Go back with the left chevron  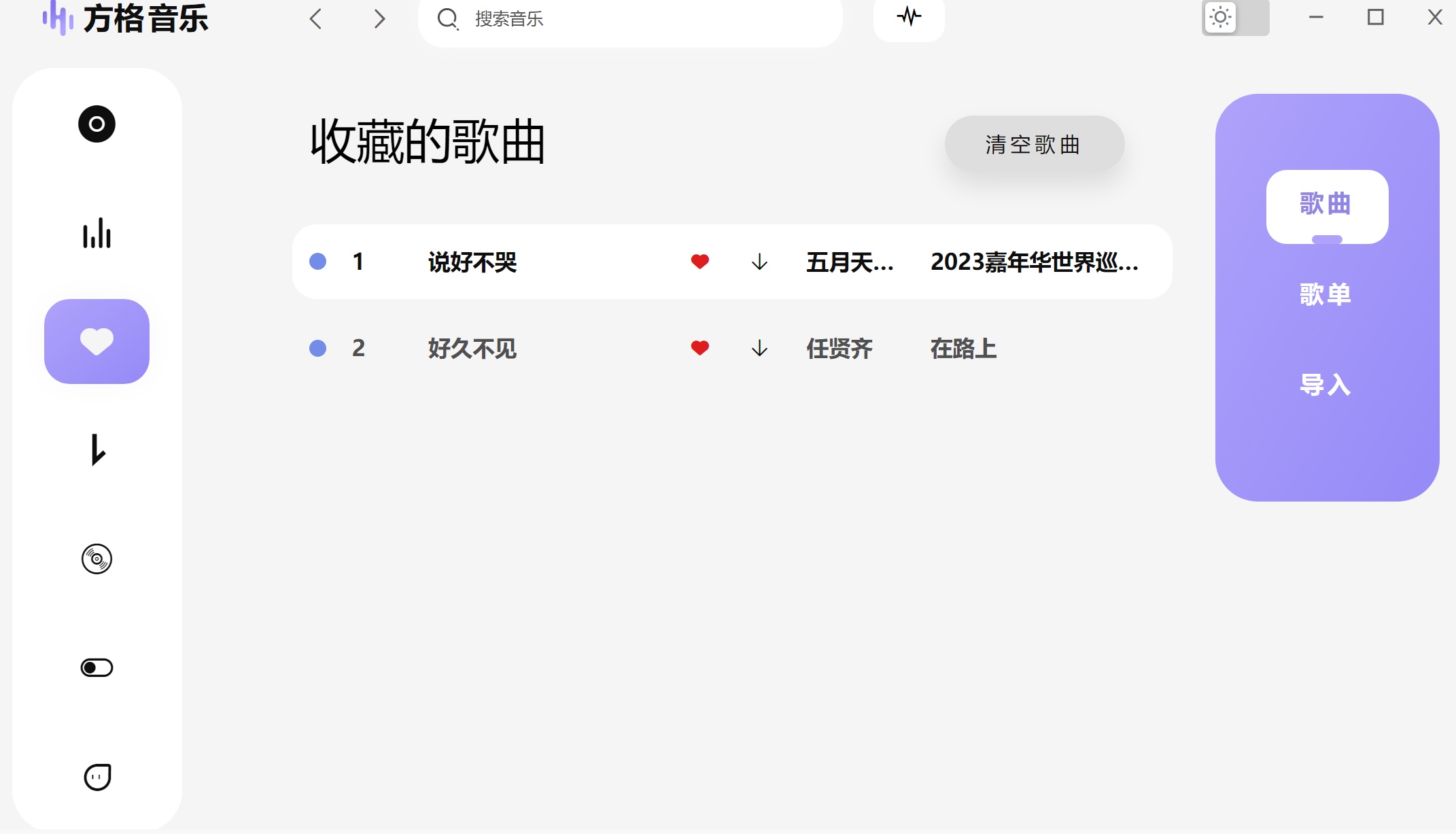[x=315, y=18]
